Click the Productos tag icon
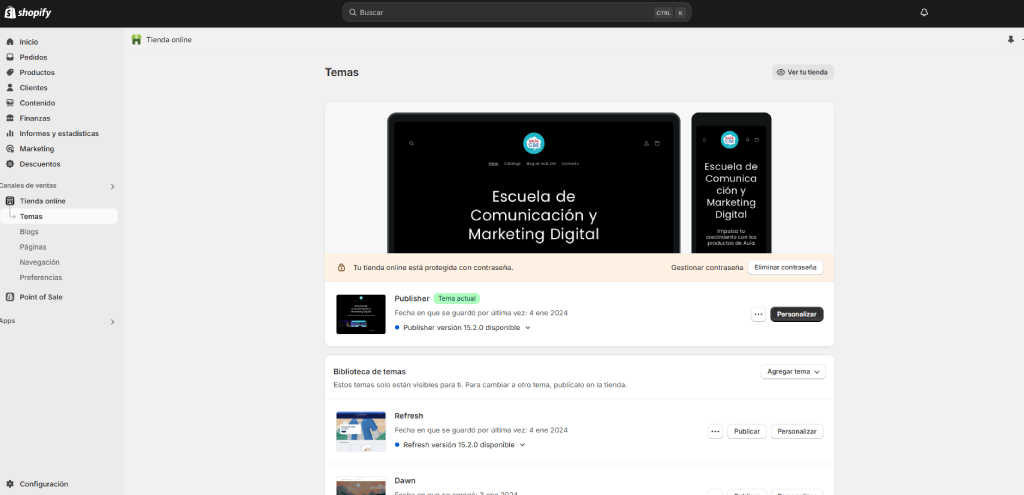The height and width of the screenshot is (495, 1024). coord(10,72)
